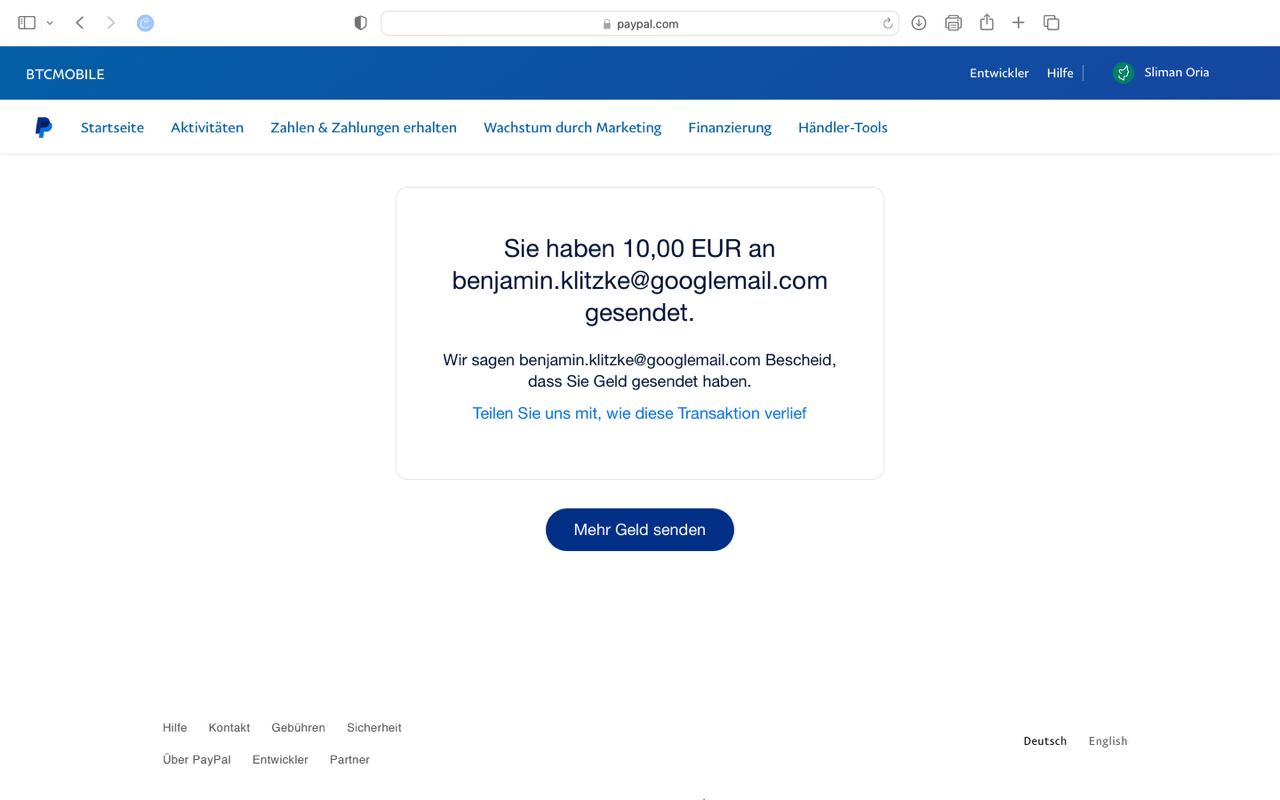Reload page using the refresh icon

[x=887, y=24]
